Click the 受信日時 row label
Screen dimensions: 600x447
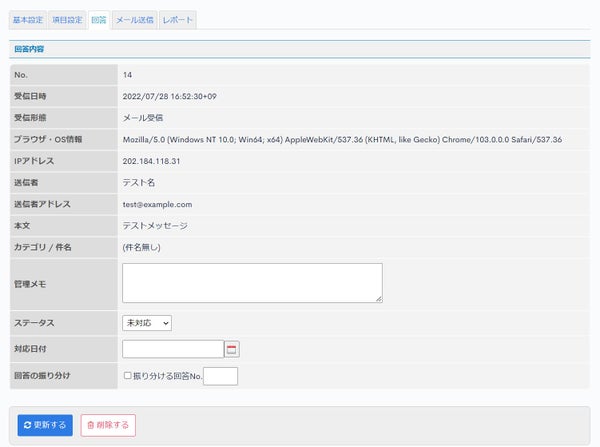pyautogui.click(x=30, y=96)
